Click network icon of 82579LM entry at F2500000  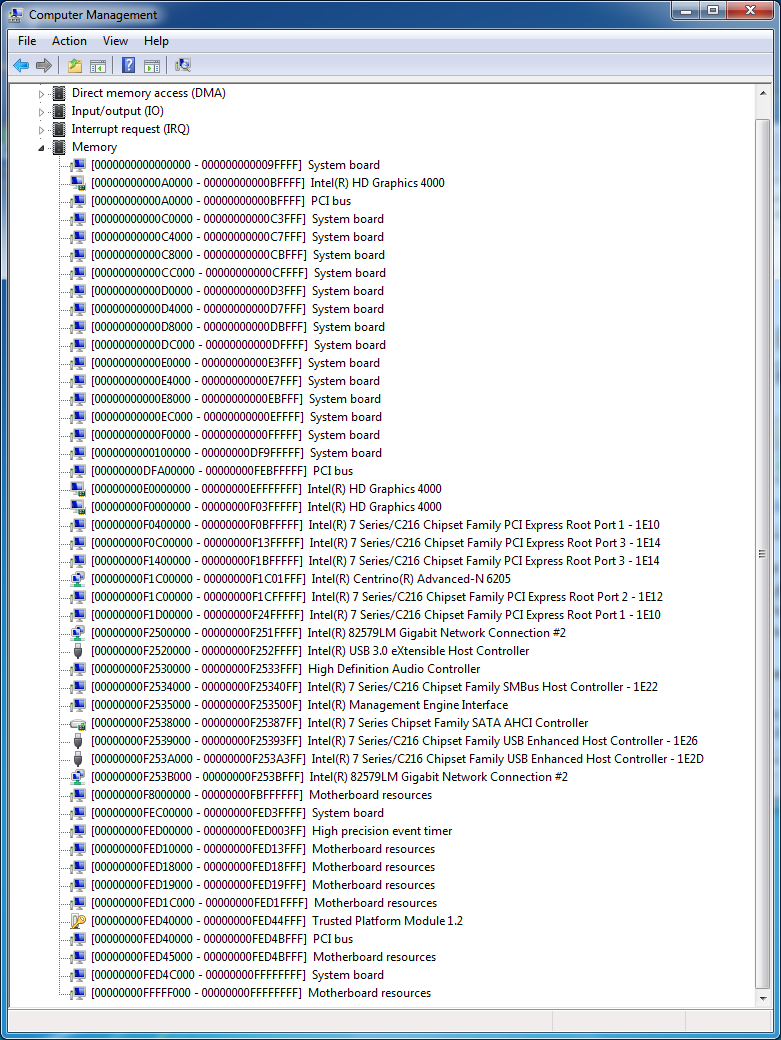coord(78,633)
